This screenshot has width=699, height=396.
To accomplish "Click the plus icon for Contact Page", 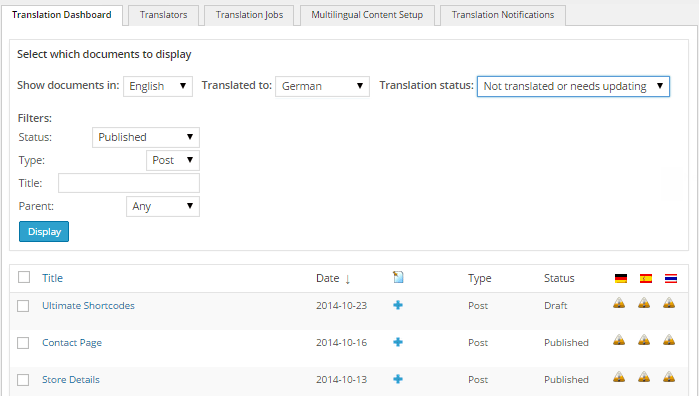I will [398, 342].
